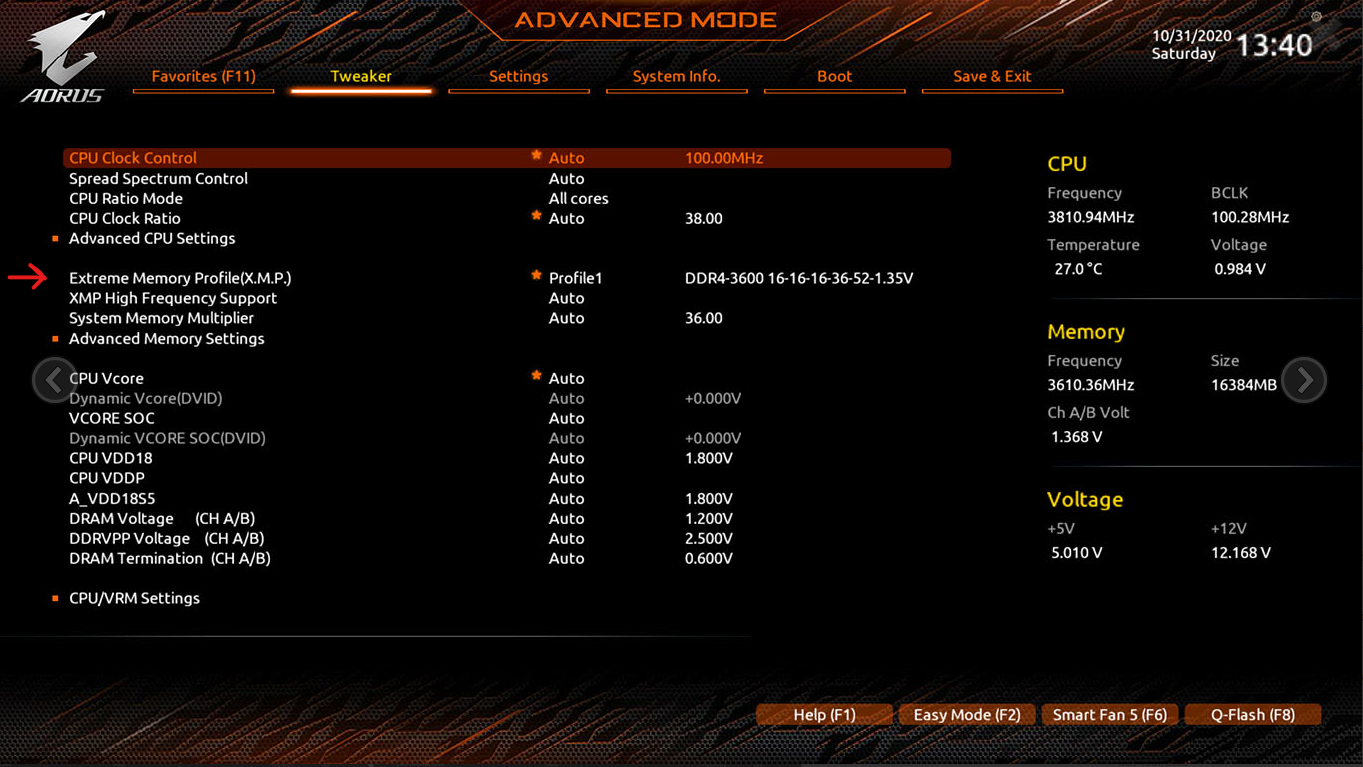Screen dimensions: 1363x767
Task: Select the Spread Spectrum Control row
Action: (x=157, y=178)
